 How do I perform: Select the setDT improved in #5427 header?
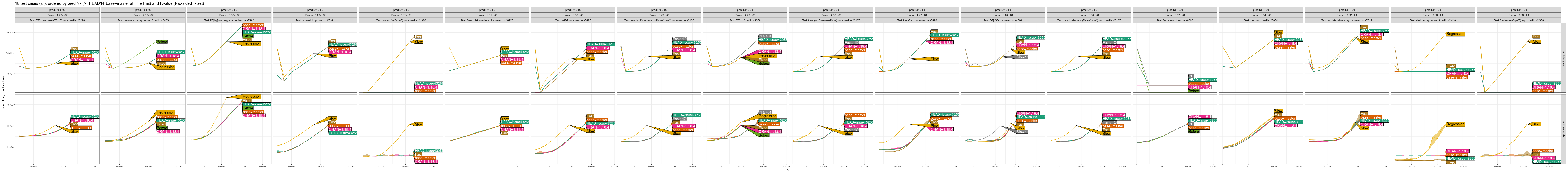tap(573, 20)
